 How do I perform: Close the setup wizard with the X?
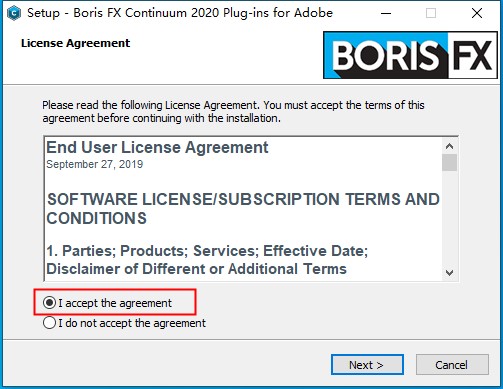(477, 13)
